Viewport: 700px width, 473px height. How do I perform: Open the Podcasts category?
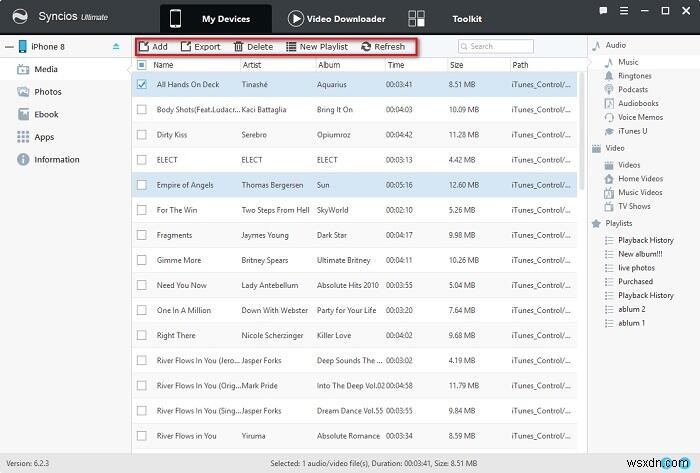pyautogui.click(x=633, y=90)
